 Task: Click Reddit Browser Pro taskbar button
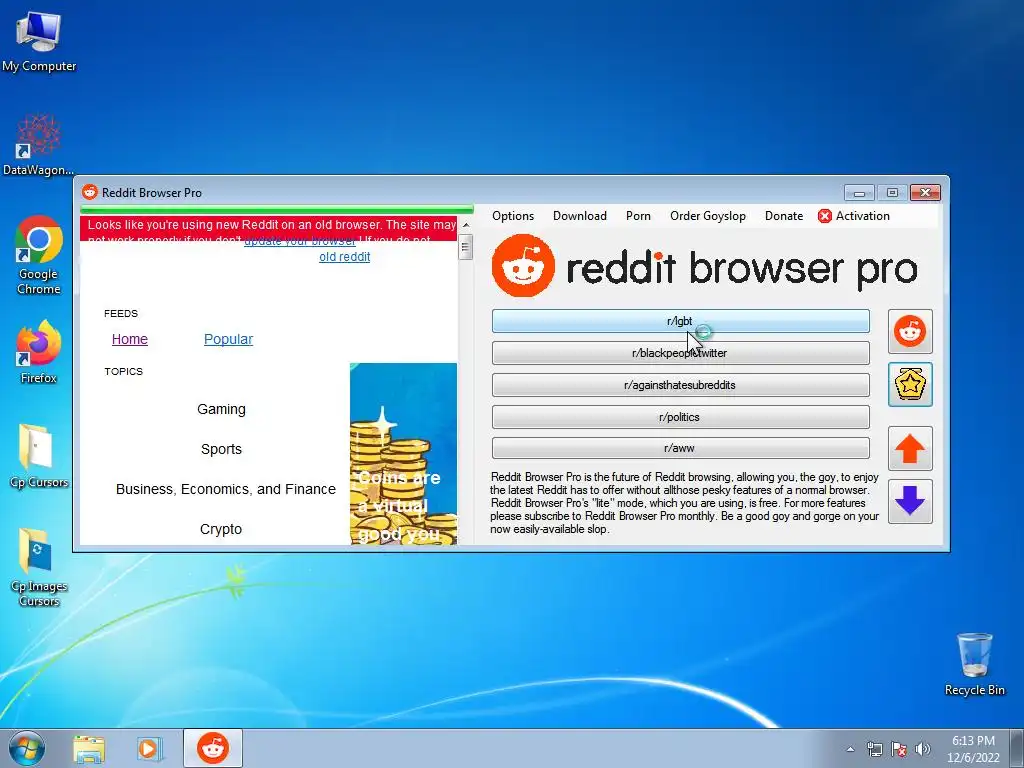[213, 748]
